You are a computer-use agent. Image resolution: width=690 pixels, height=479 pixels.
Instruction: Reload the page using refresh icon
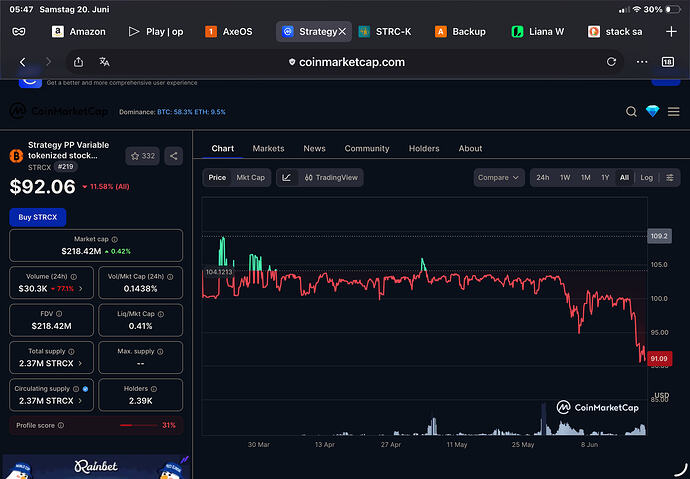click(x=611, y=62)
